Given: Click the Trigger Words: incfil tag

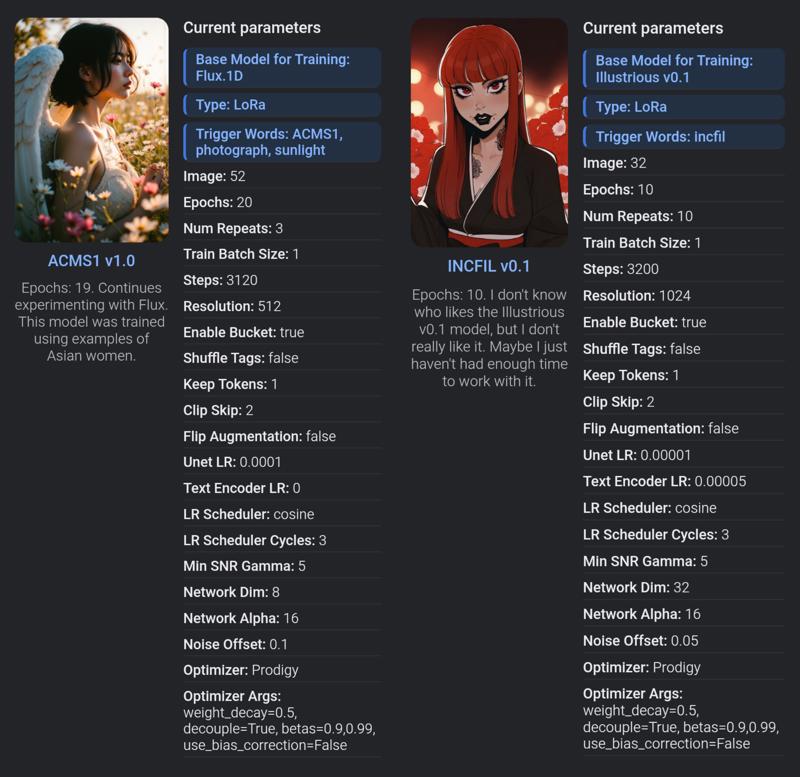Looking at the screenshot, I should 683,136.
